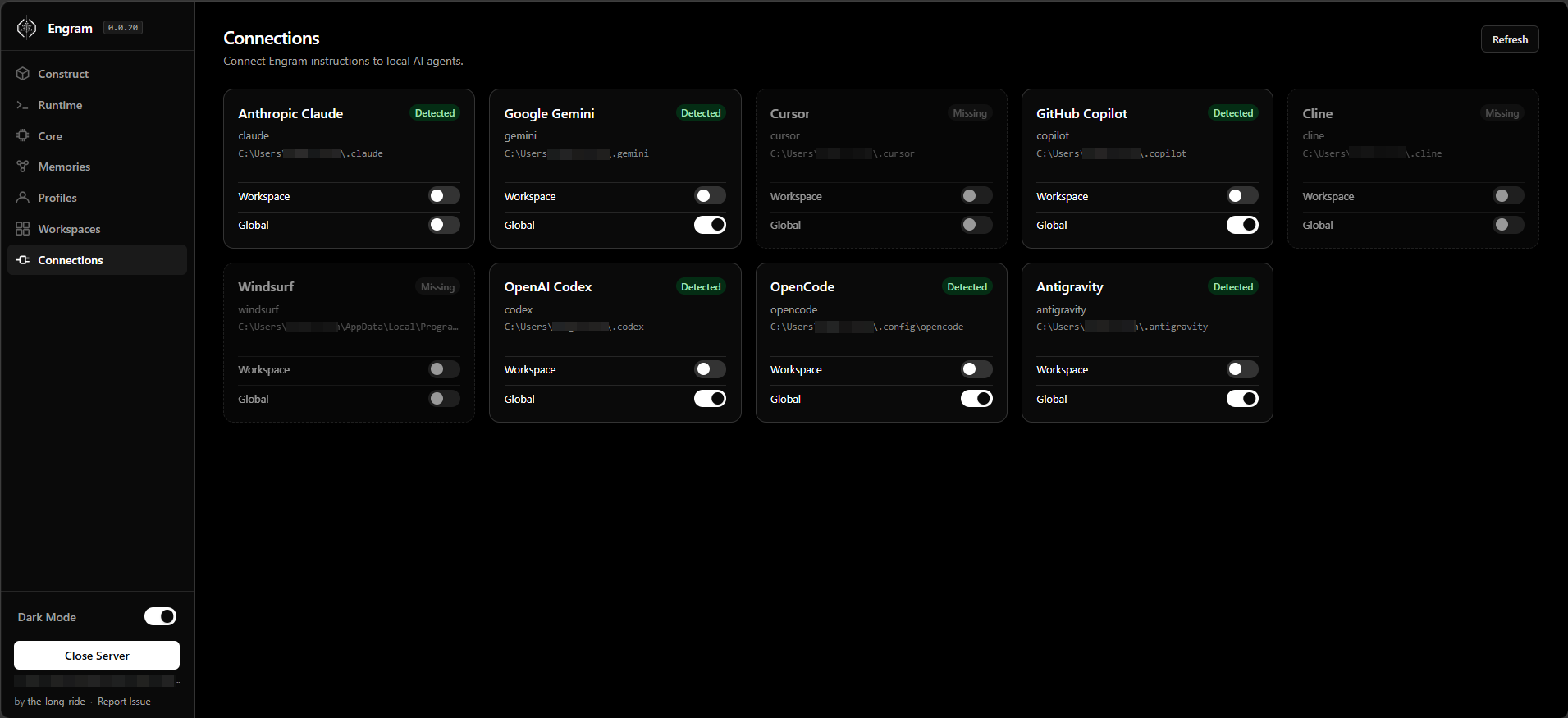
Task: Click Detected badge on Anthropic Claude card
Action: [435, 113]
